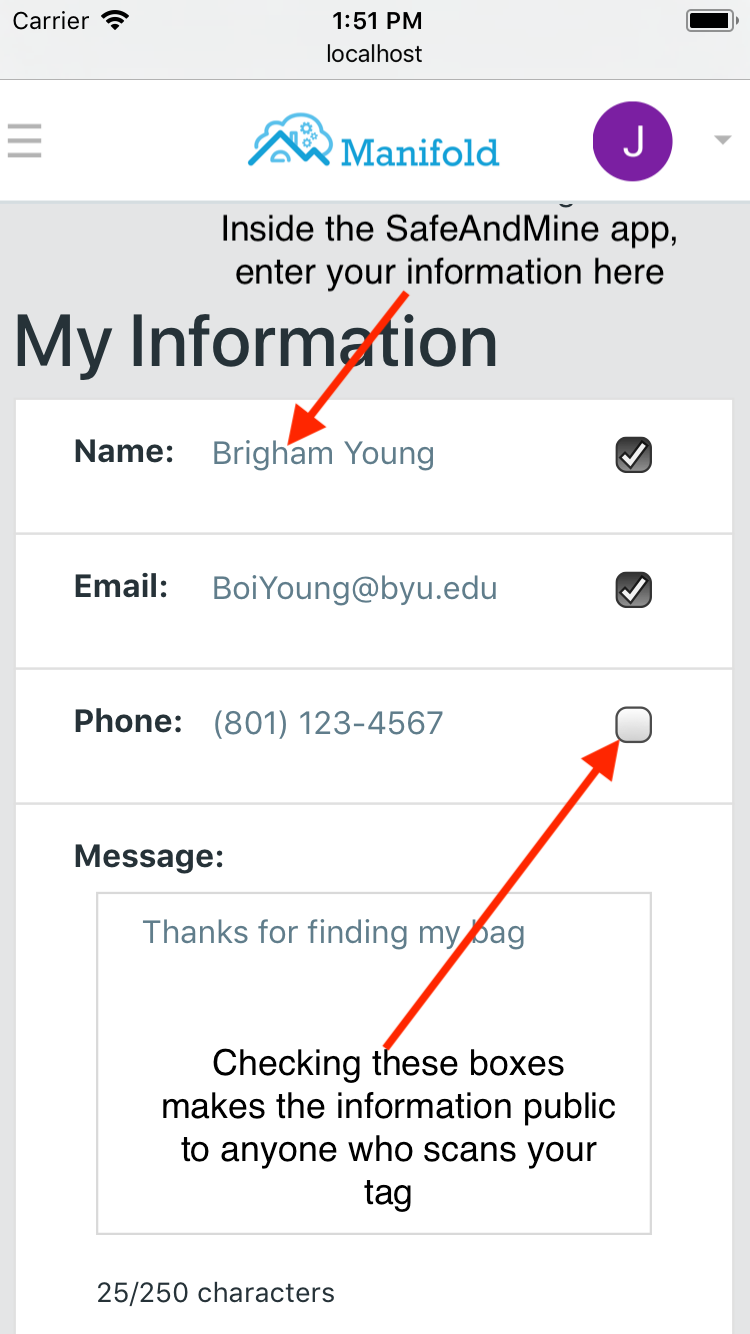Focus the Message text area
Screen dimensions: 750x1334
click(374, 1063)
